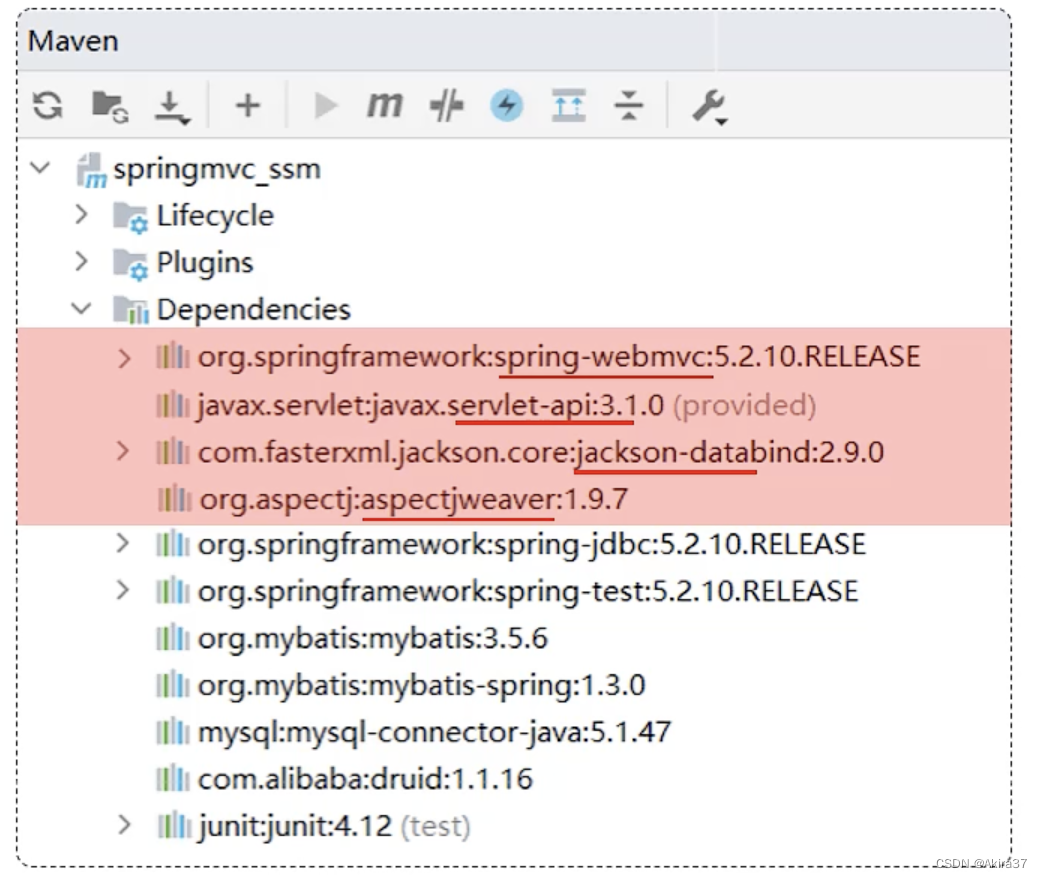Viewport: 1042px width, 878px height.
Task: Click library icon beside junit:4.12
Action: [x=174, y=825]
